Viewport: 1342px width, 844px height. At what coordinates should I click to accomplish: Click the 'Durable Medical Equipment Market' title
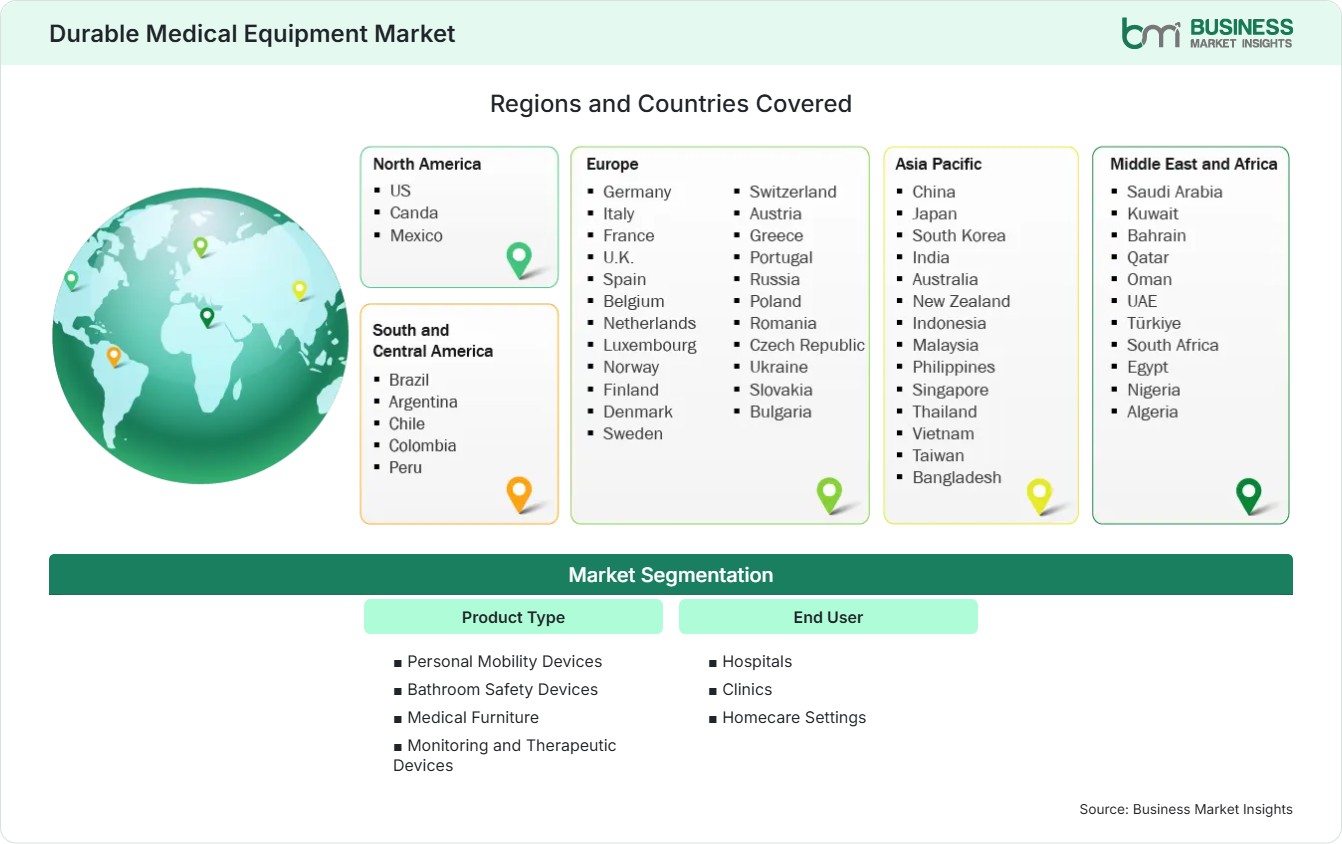pos(252,34)
